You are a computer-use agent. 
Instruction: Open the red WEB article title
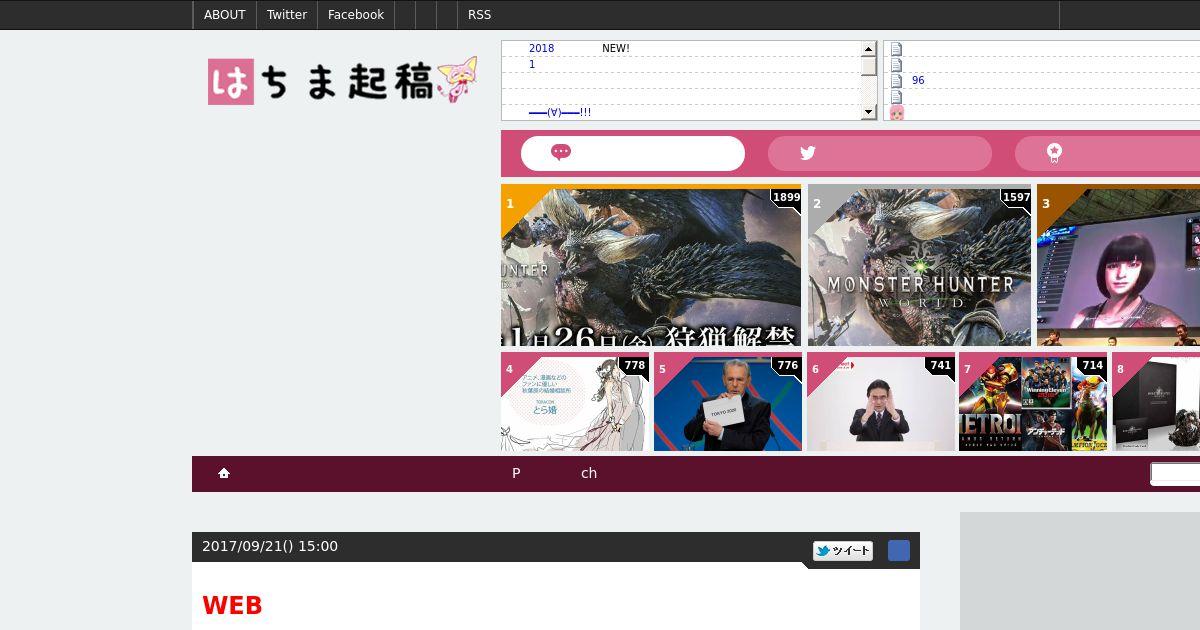[x=232, y=606]
